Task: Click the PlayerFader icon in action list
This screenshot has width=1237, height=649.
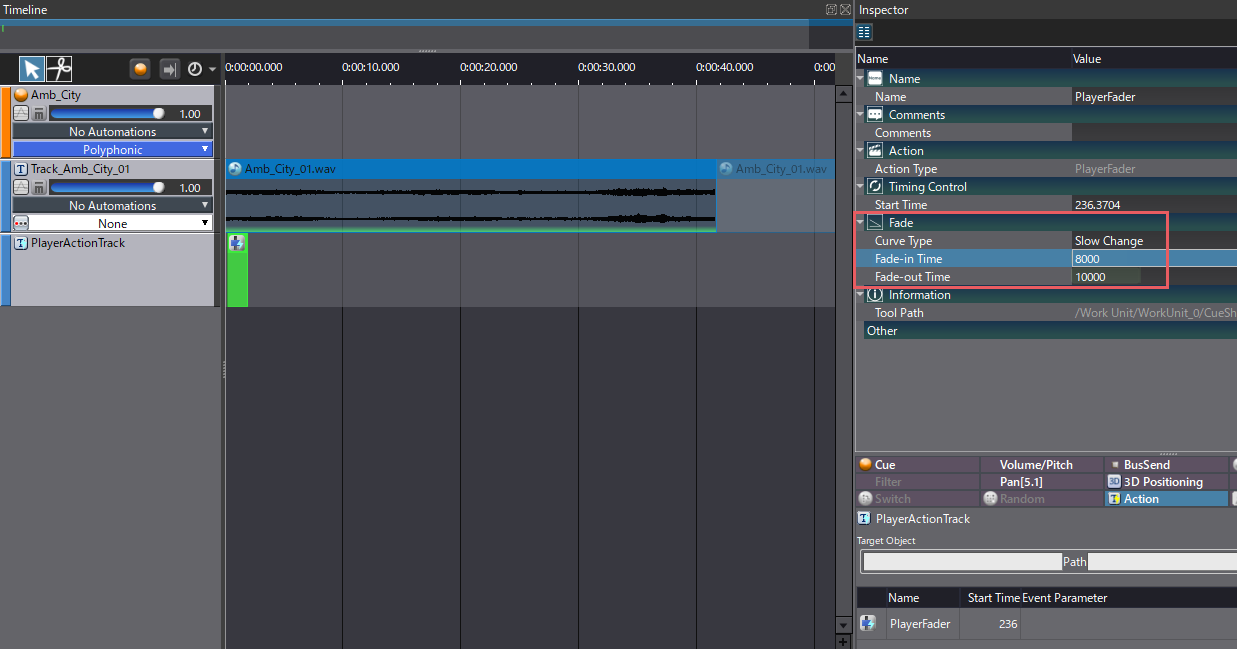Action: point(868,624)
